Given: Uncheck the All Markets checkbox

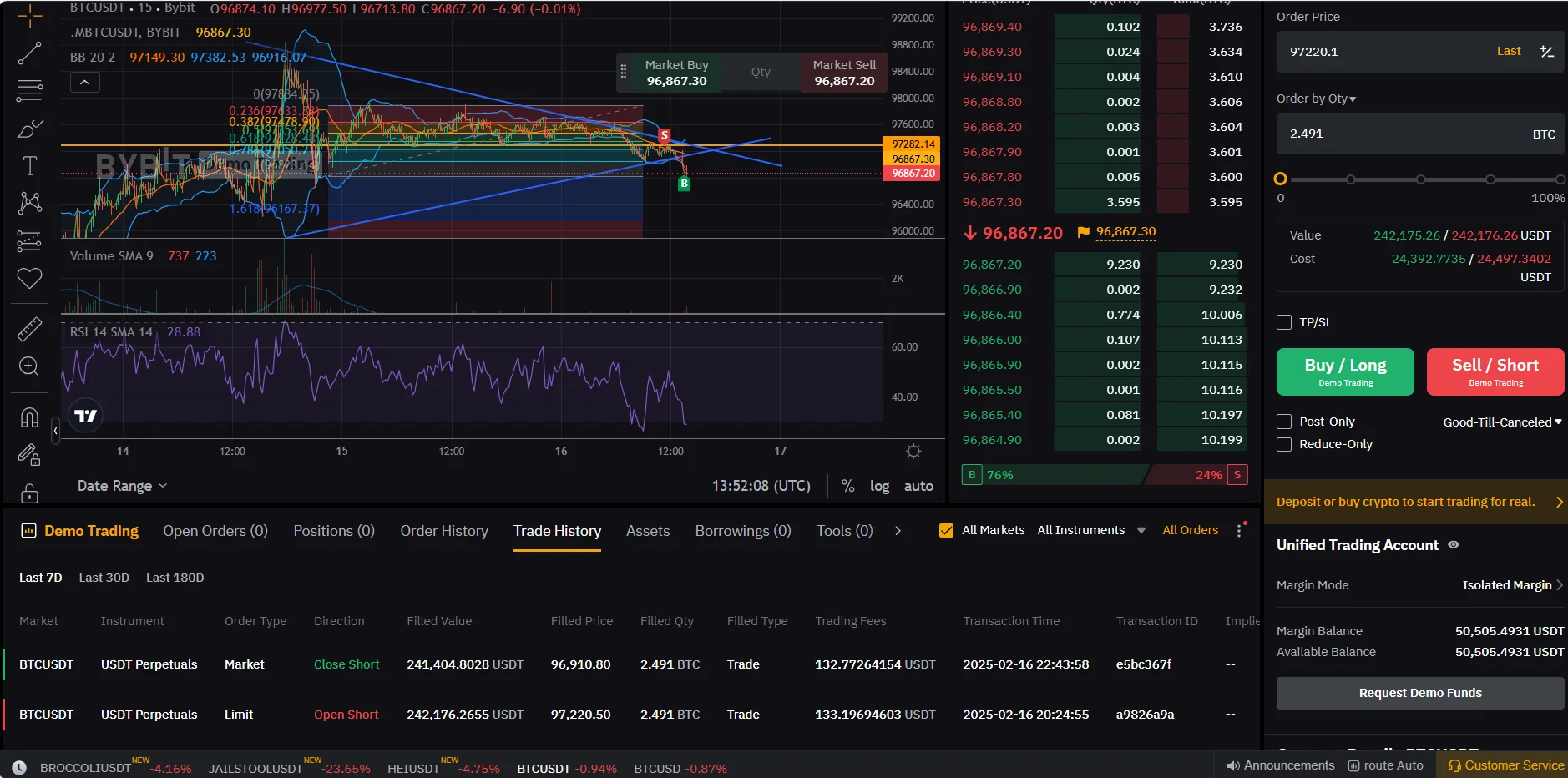Looking at the screenshot, I should point(946,530).
